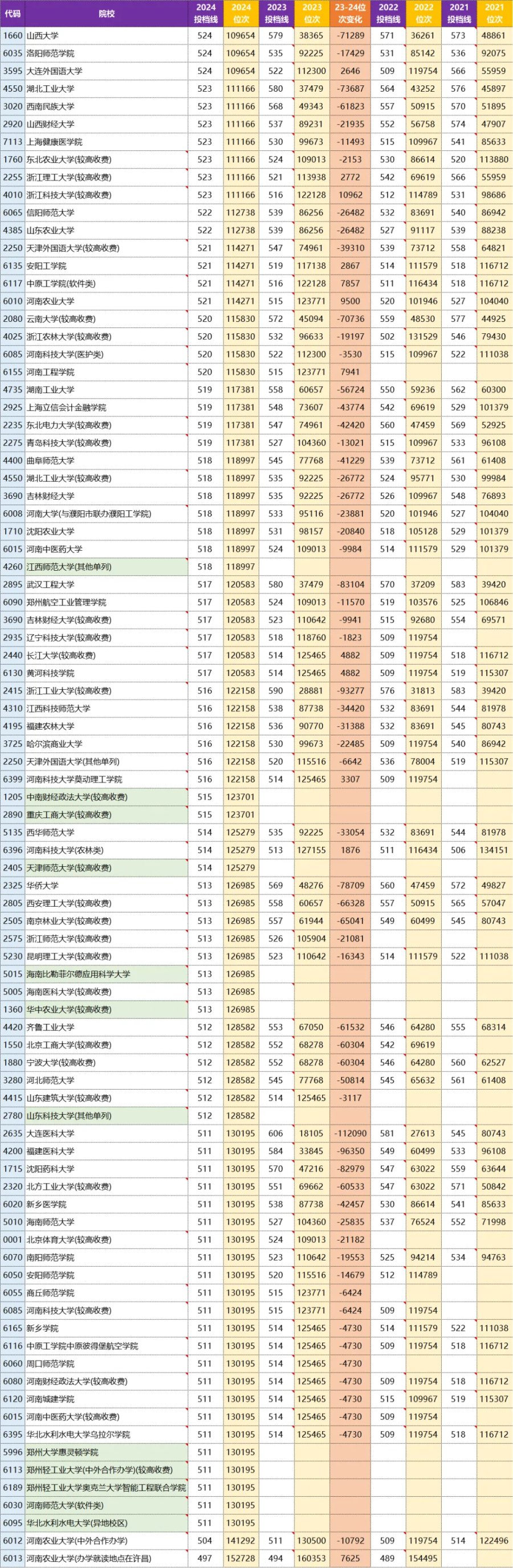Select code 0001 for 北京体育大学
513x1568 pixels.
coord(12,1239)
